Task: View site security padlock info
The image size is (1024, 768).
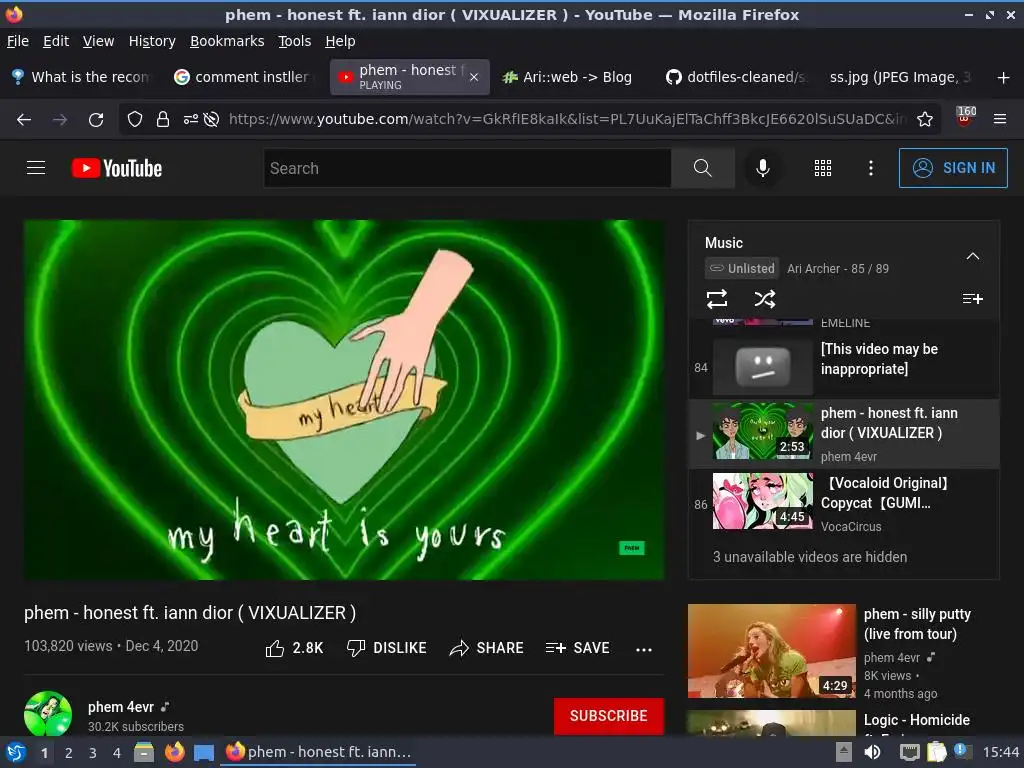Action: 163,120
